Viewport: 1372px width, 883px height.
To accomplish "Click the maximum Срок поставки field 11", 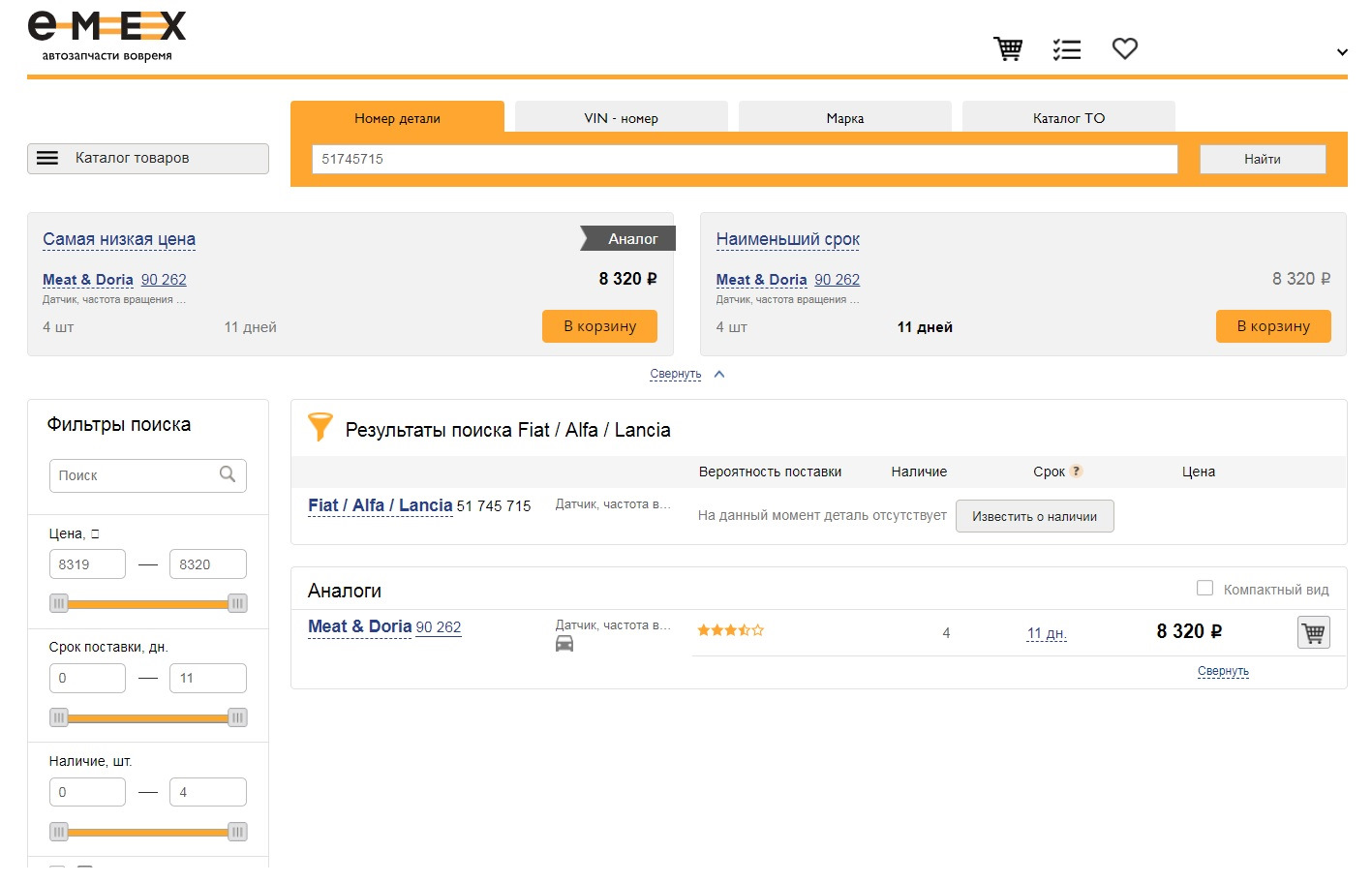I will [208, 678].
